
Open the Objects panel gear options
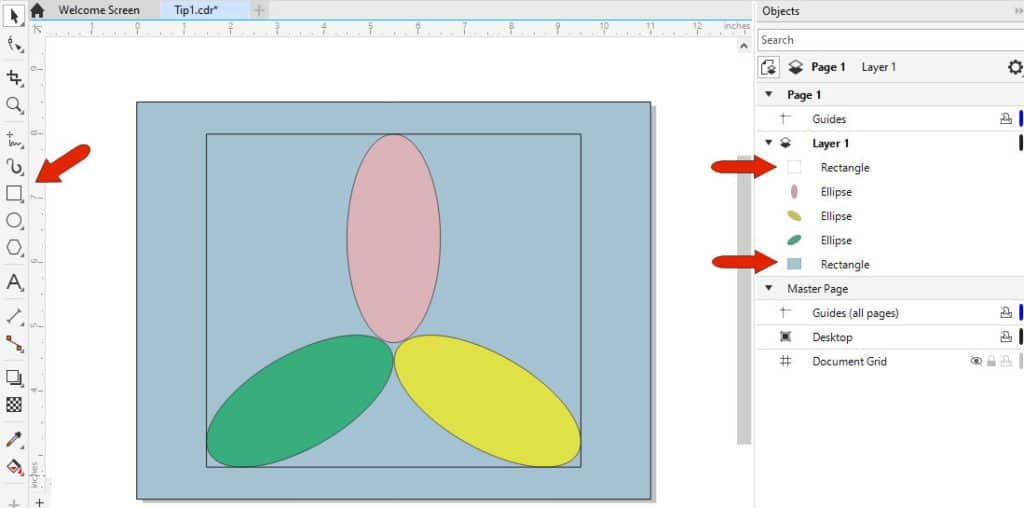pos(1015,67)
